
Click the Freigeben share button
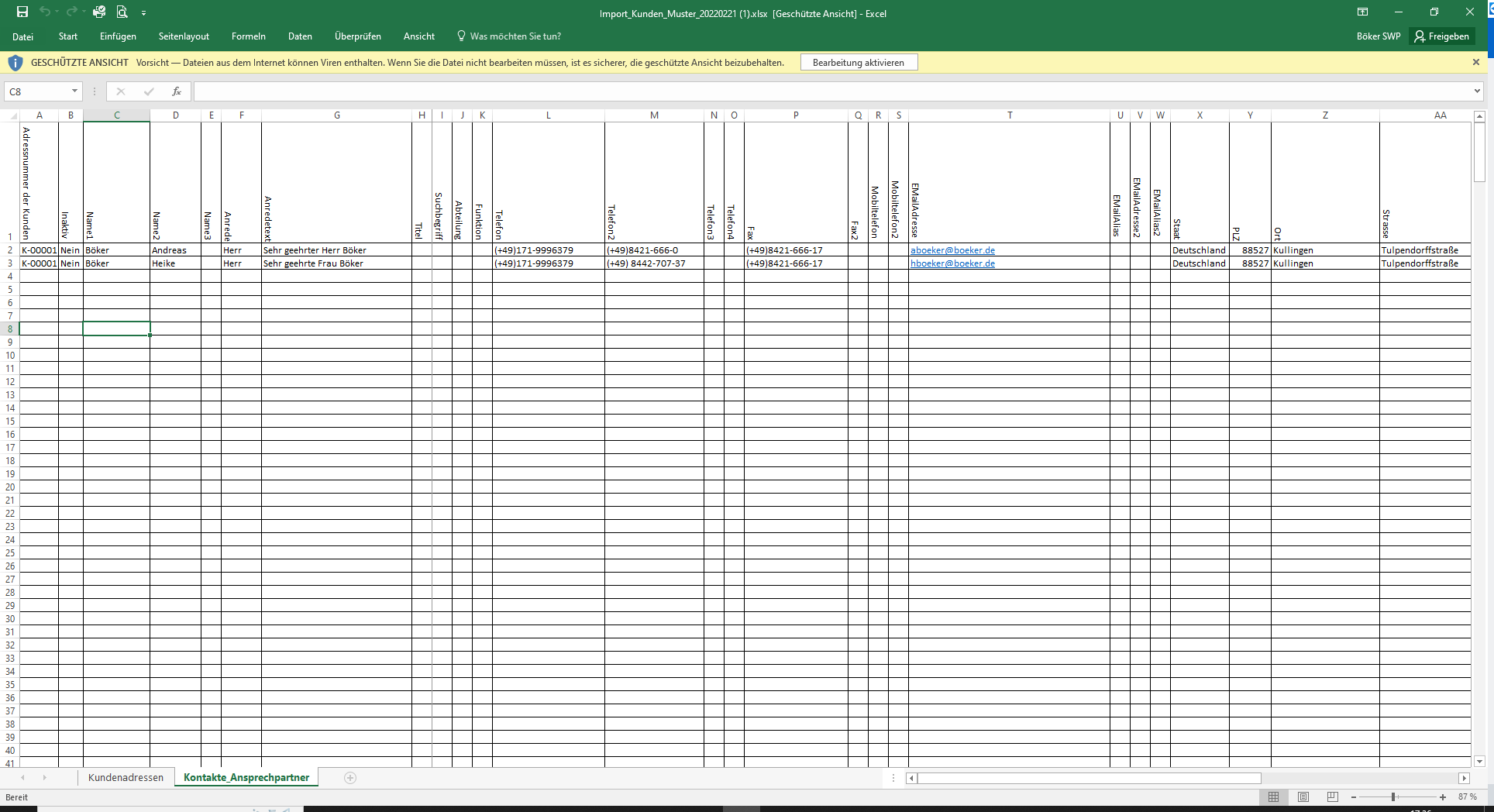click(1441, 36)
